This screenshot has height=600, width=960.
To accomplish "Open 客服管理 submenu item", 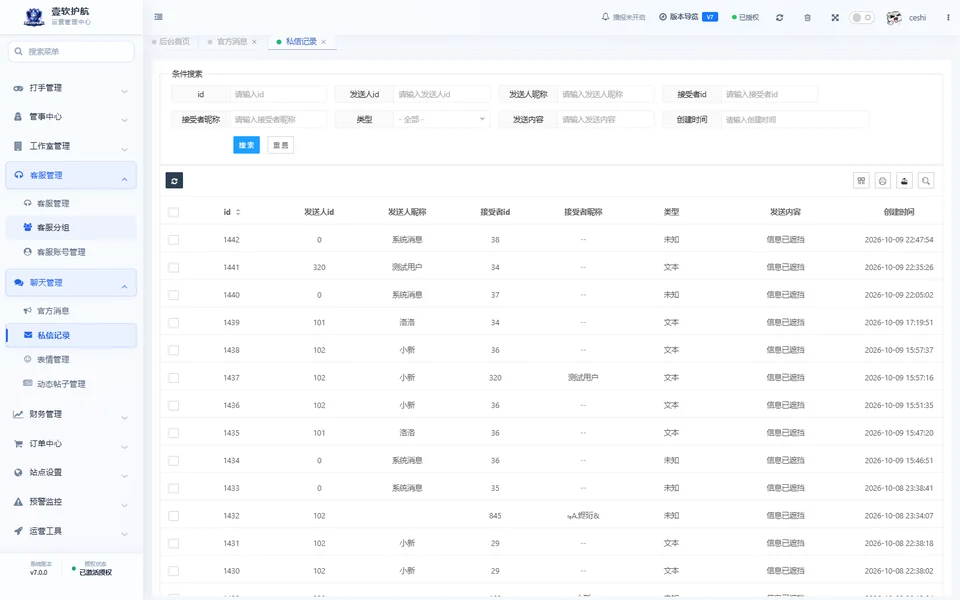I will [x=71, y=203].
